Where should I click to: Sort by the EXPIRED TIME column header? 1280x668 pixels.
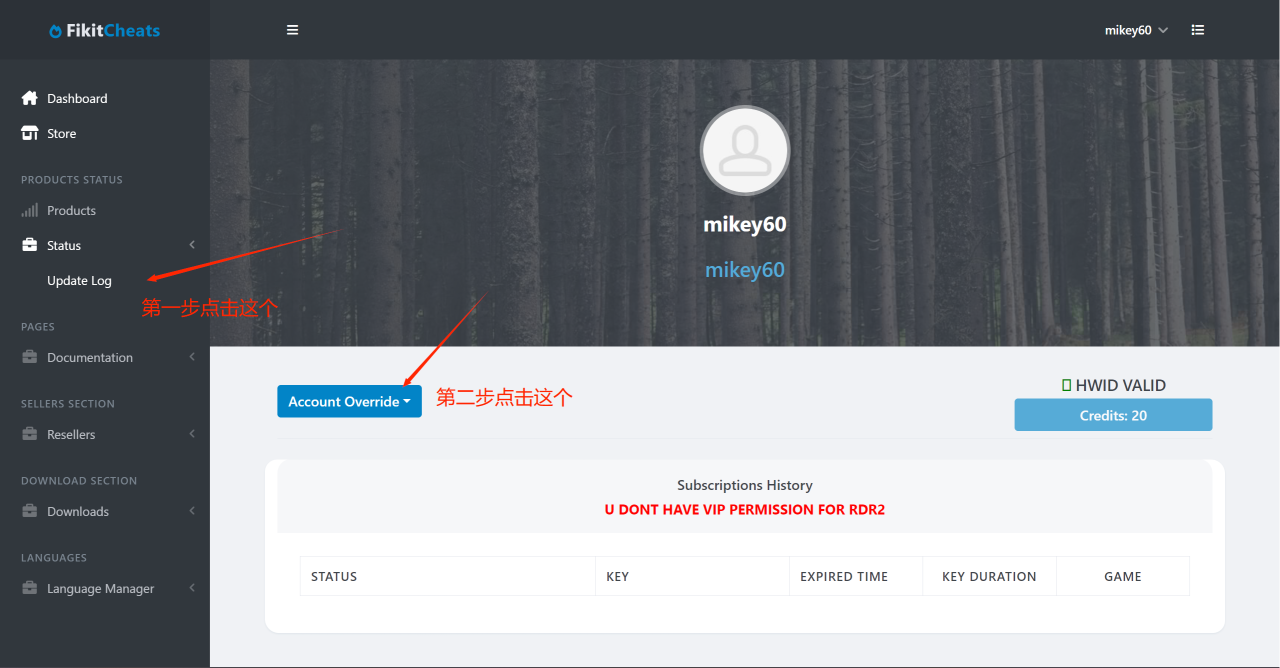coord(844,576)
